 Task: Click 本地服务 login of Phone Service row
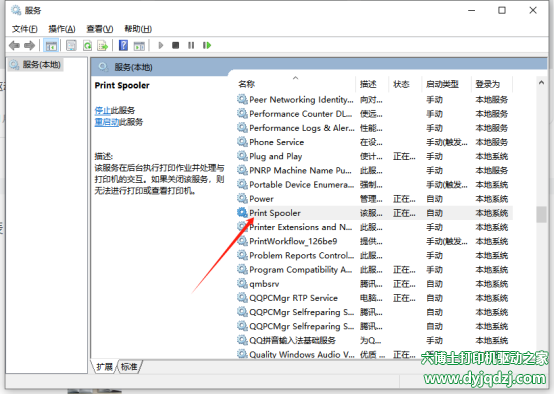491,142
